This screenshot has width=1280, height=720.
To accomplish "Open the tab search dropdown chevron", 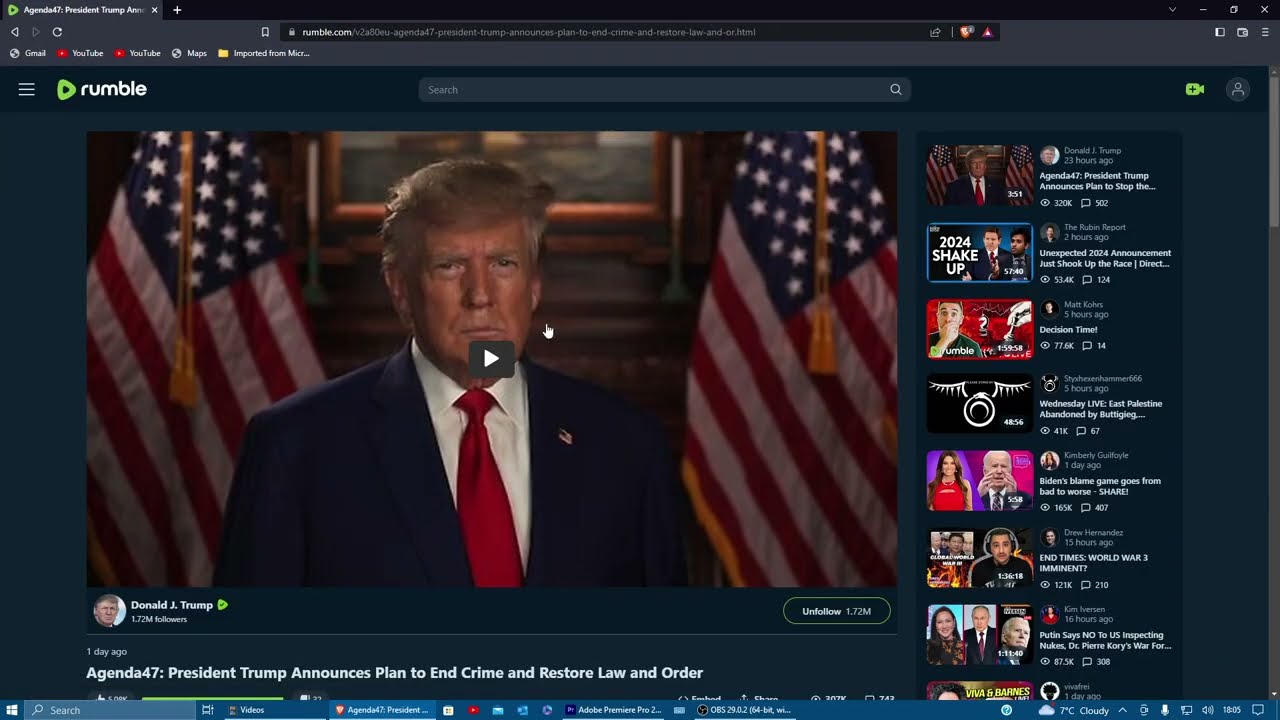I will click(1172, 10).
